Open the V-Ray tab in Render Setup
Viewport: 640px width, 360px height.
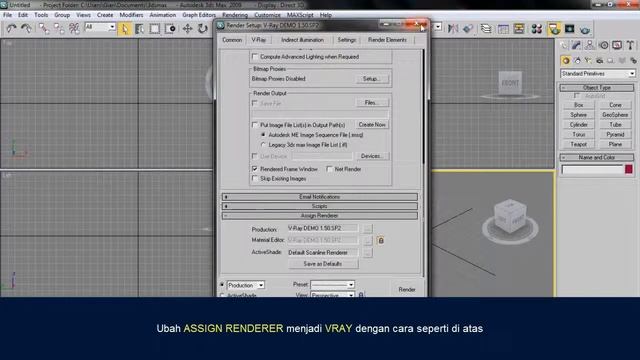258,40
